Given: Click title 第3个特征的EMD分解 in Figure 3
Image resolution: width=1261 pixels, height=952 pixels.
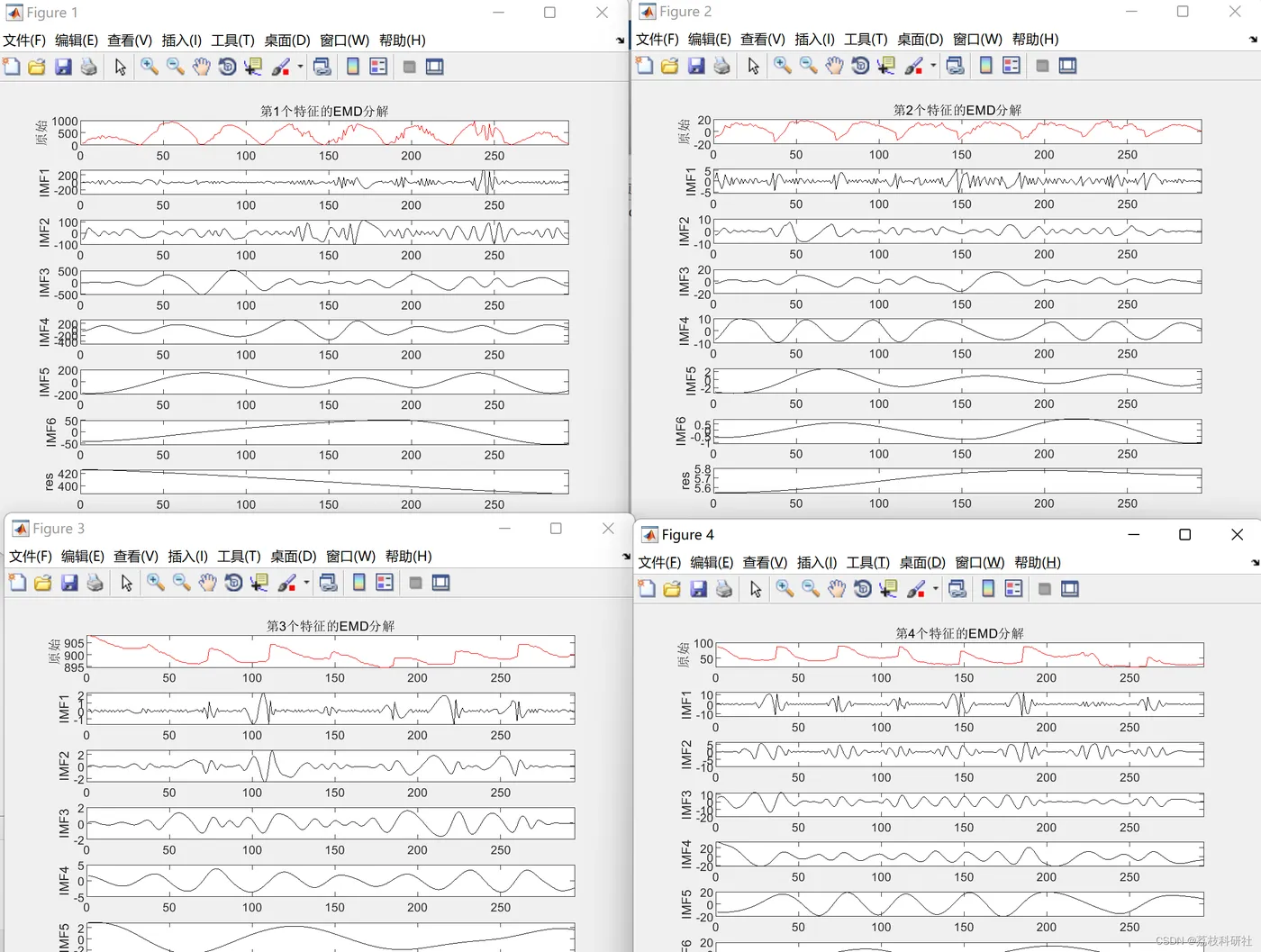Looking at the screenshot, I should (x=331, y=627).
